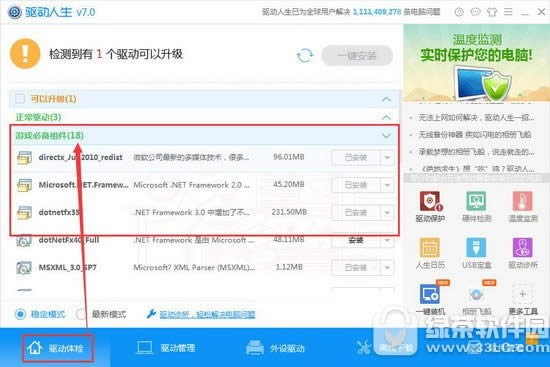Click the 1,111,409,278 solved-problems counter
The width and height of the screenshot is (550, 367).
pyautogui.click(x=377, y=12)
